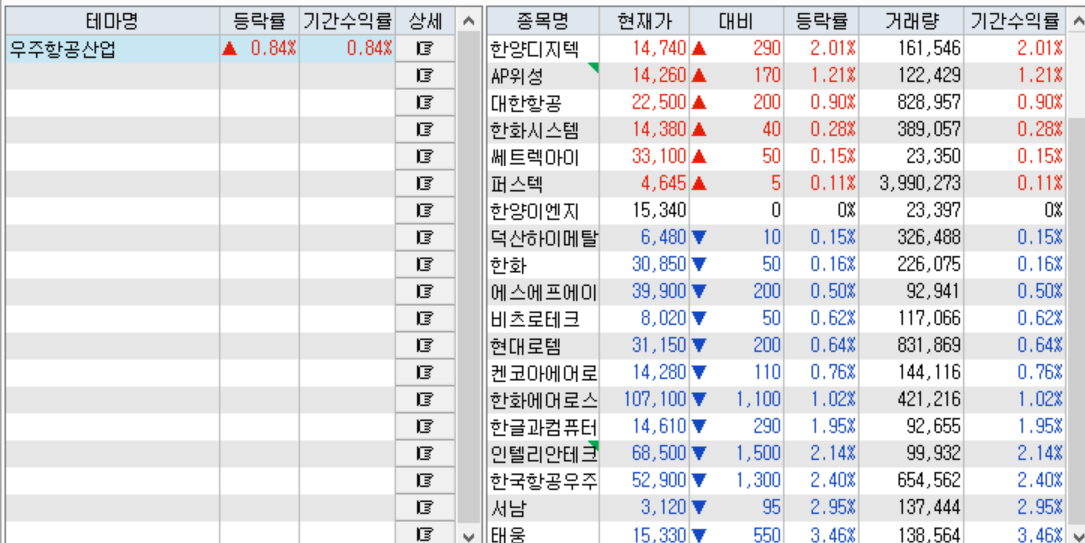Select the 한화시스템 stock
The width and height of the screenshot is (1085, 543).
click(x=534, y=129)
